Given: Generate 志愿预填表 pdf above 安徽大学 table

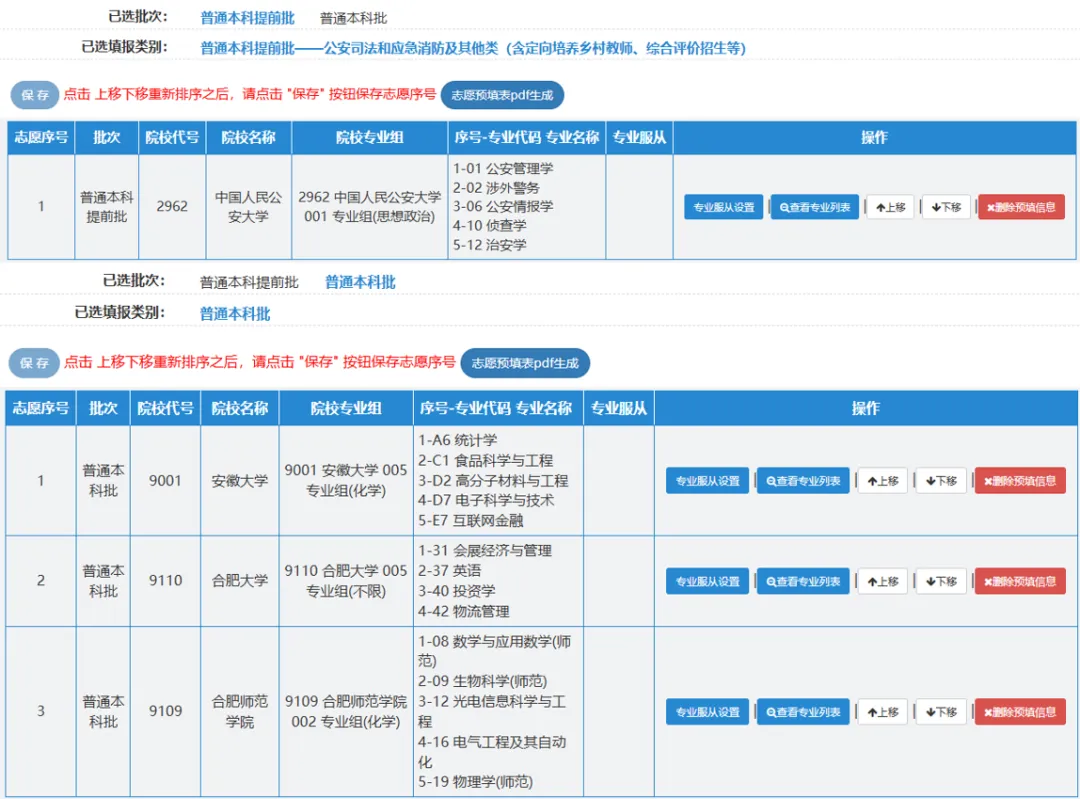Looking at the screenshot, I should tap(525, 363).
